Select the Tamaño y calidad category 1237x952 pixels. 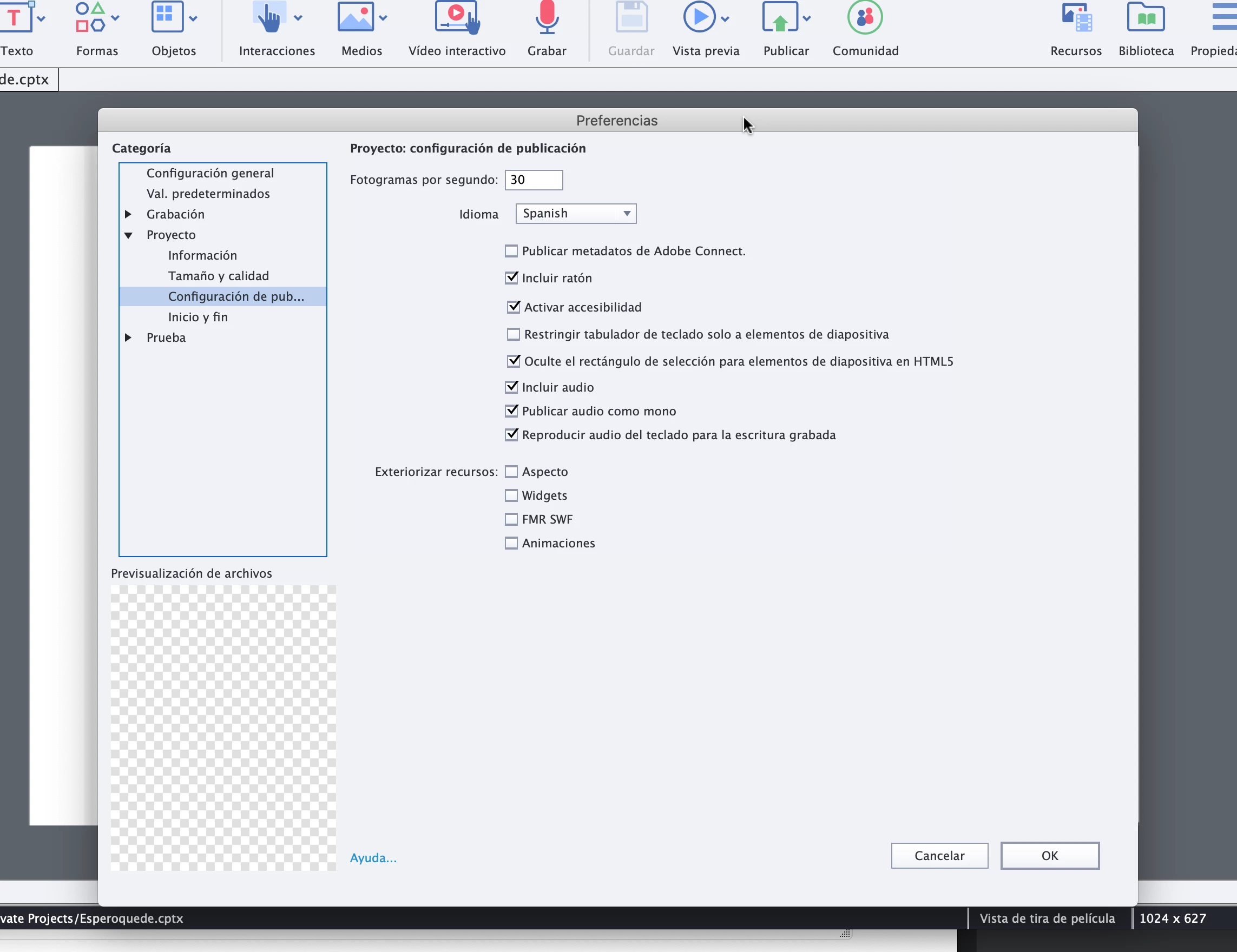pyautogui.click(x=218, y=276)
